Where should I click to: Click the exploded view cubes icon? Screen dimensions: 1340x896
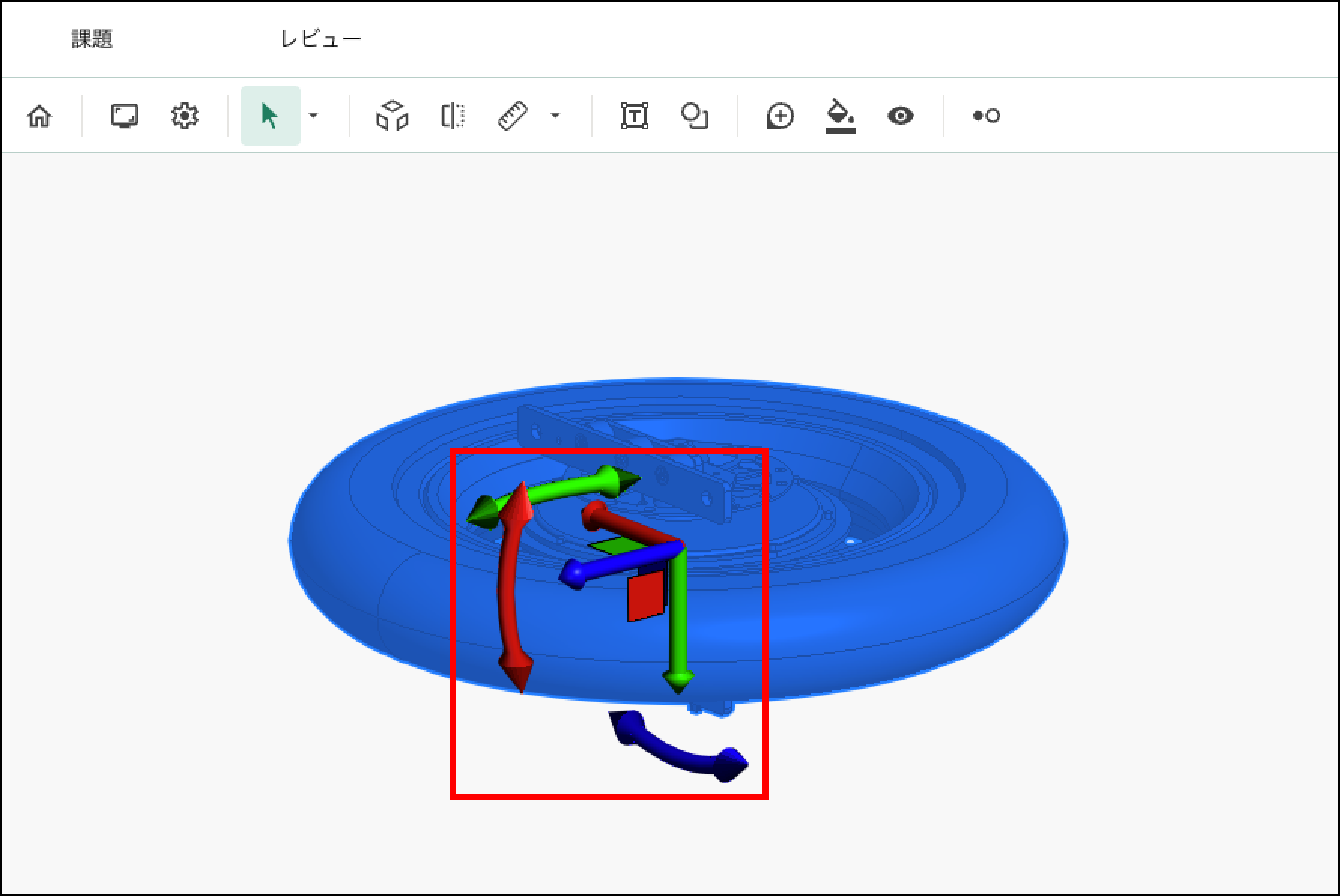click(x=392, y=116)
